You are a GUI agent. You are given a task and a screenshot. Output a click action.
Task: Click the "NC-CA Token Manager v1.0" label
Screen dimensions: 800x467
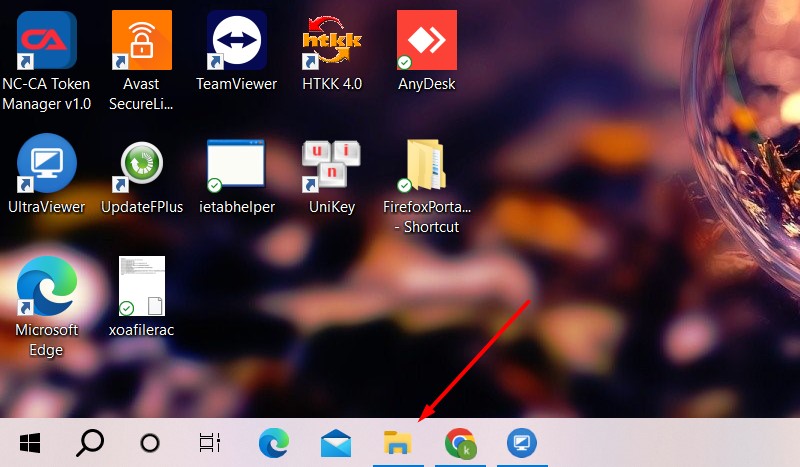[x=46, y=94]
